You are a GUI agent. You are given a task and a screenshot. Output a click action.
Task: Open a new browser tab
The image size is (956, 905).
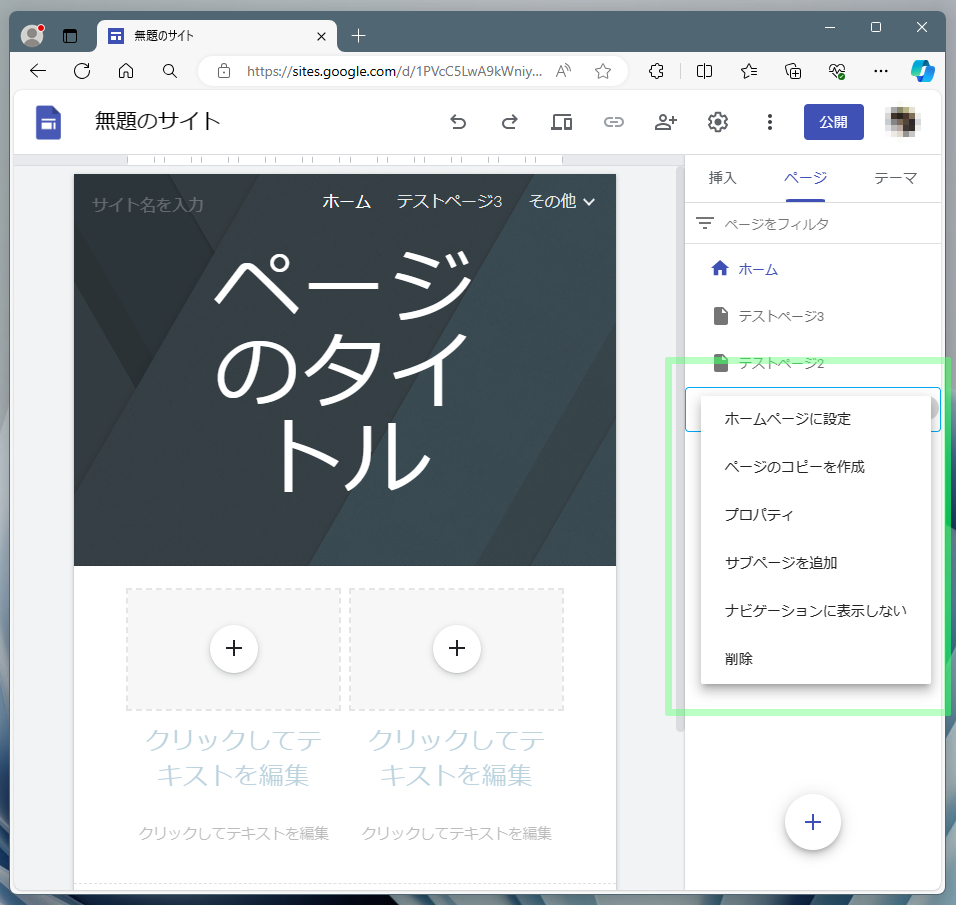[358, 36]
